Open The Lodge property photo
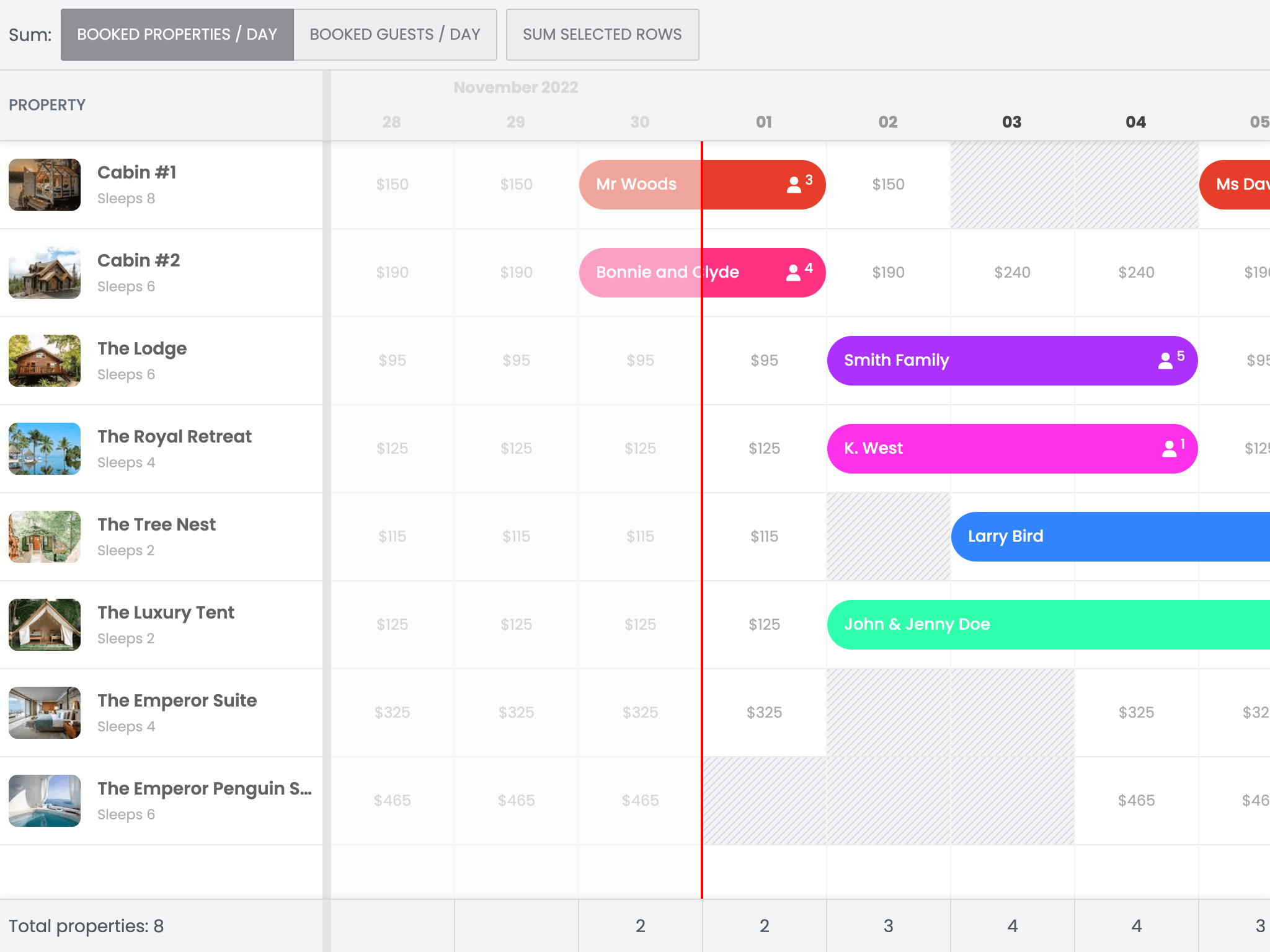The width and height of the screenshot is (1270, 952). click(43, 360)
